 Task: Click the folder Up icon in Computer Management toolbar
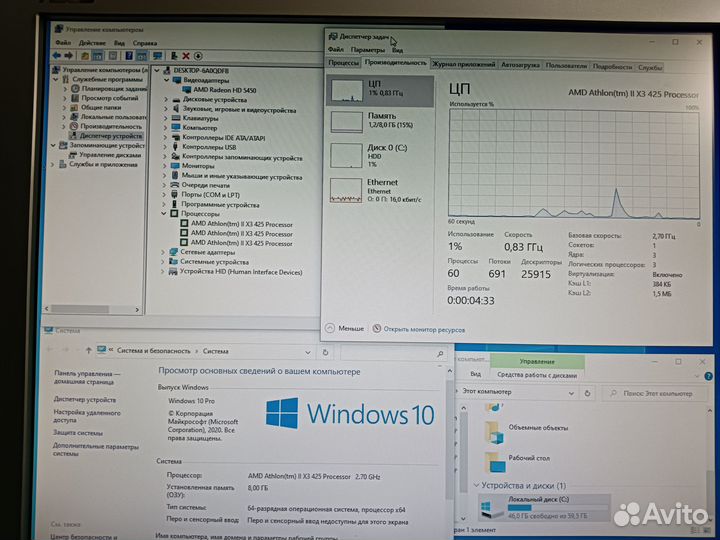tap(85, 56)
